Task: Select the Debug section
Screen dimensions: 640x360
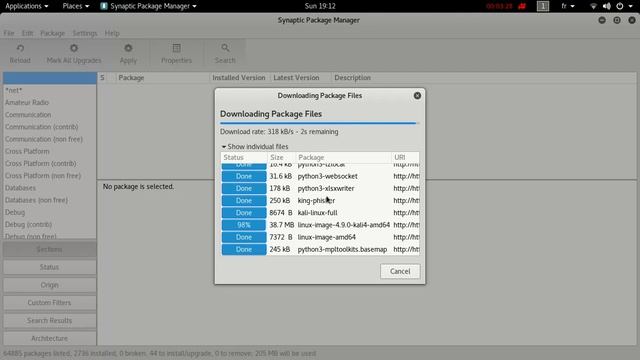Action: [x=49, y=213]
